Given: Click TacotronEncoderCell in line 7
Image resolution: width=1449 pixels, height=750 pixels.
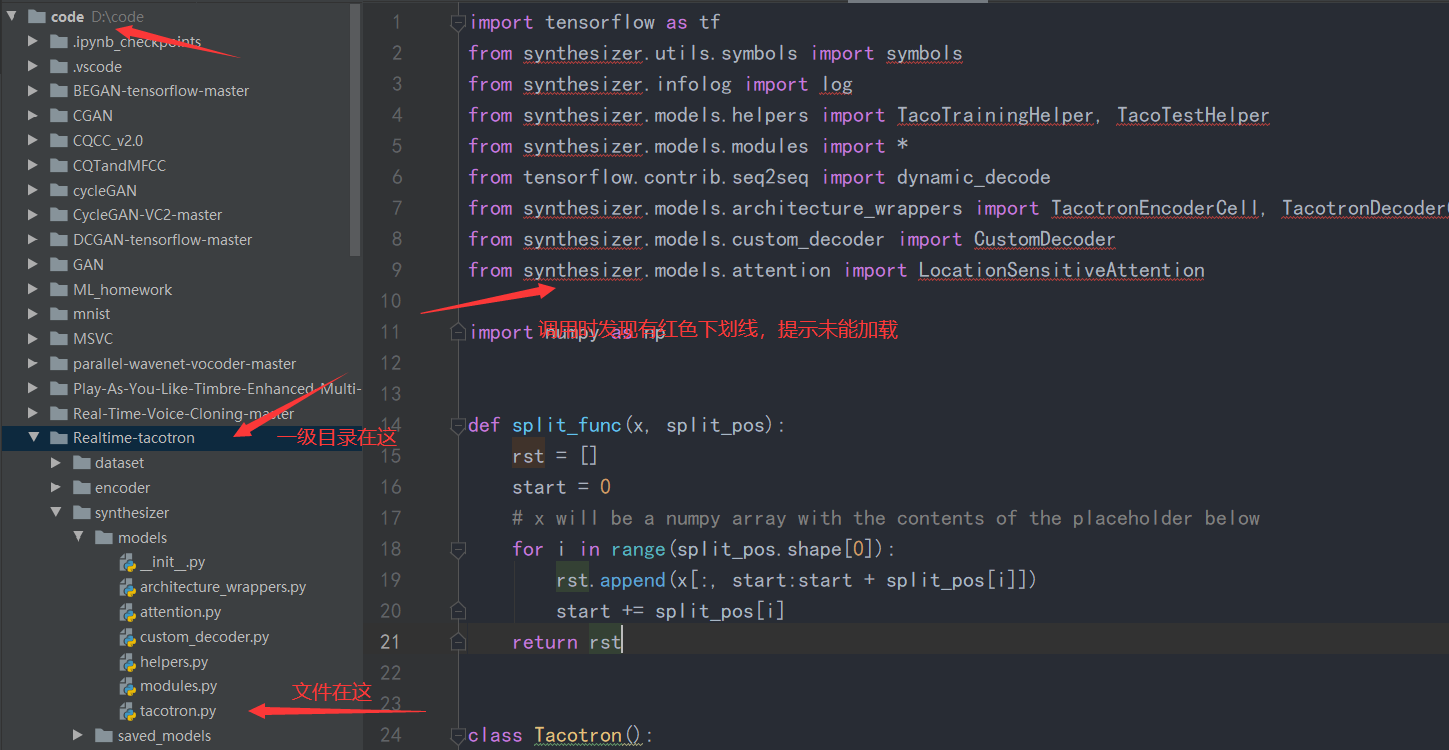Looking at the screenshot, I should (1155, 208).
